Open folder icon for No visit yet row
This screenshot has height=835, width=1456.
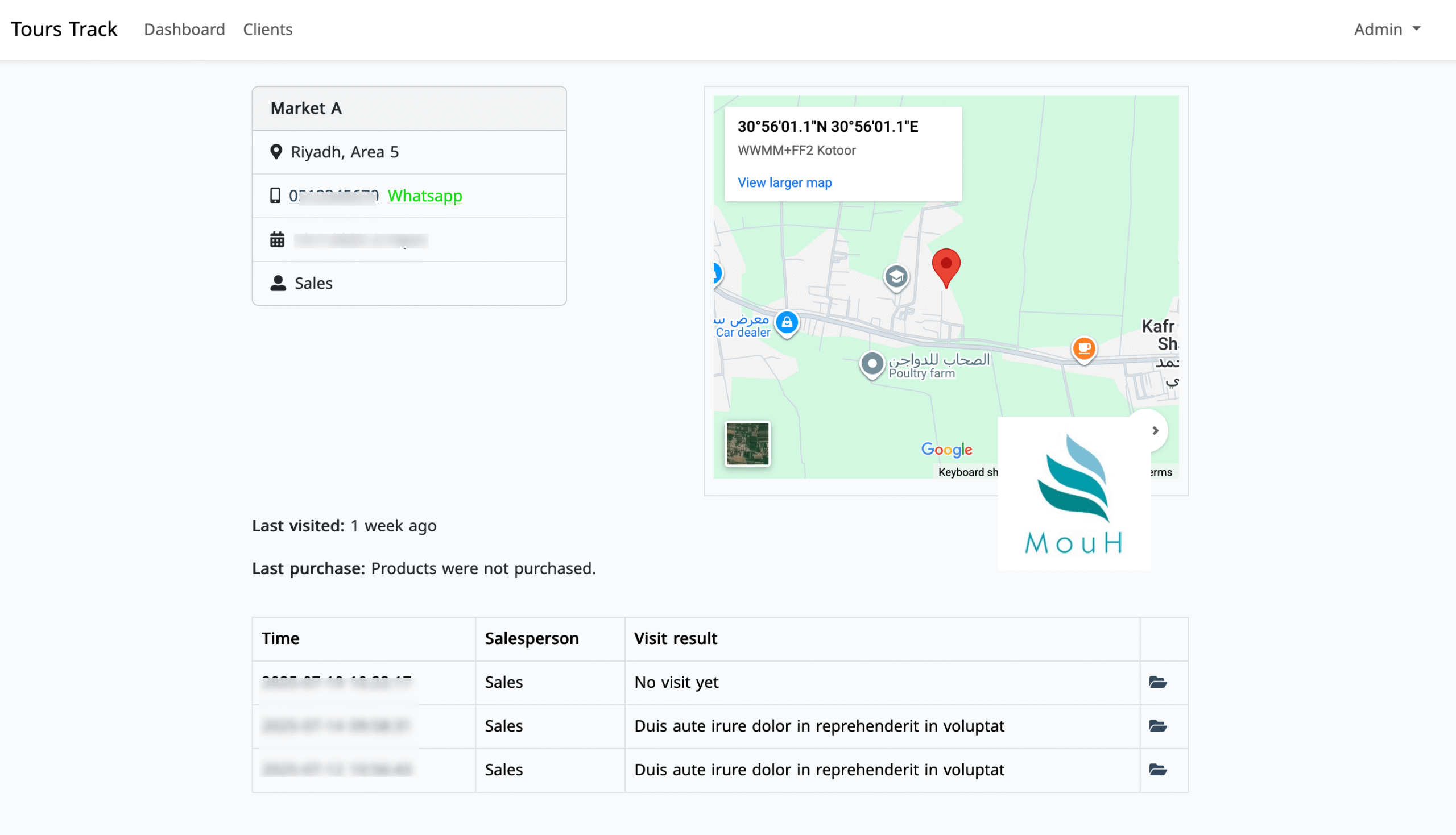1157,682
